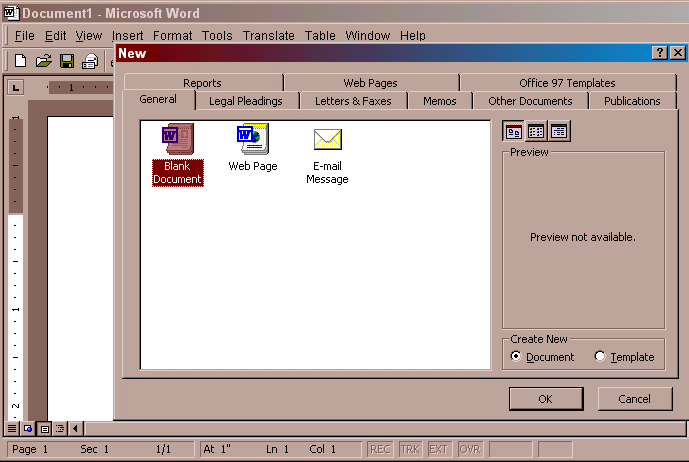Switch to List view in dialog

coord(535,131)
